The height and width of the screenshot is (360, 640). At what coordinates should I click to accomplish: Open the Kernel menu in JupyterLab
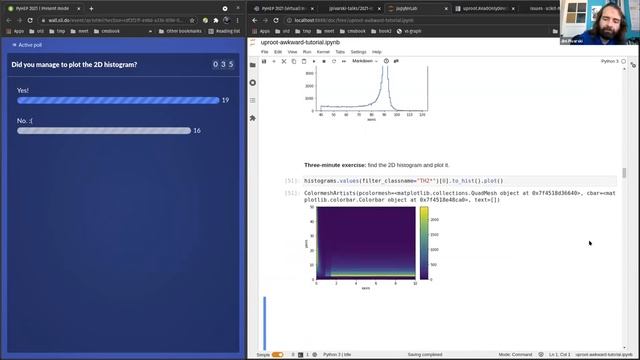[323, 52]
